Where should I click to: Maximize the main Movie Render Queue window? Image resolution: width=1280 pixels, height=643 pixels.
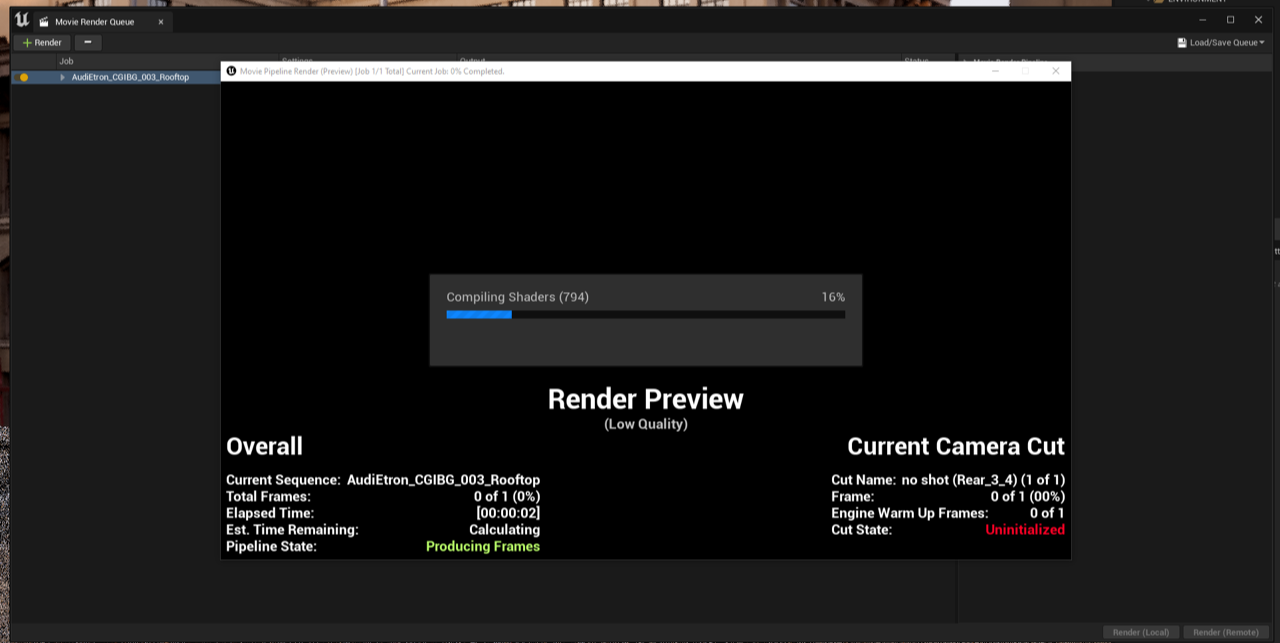coord(1230,20)
